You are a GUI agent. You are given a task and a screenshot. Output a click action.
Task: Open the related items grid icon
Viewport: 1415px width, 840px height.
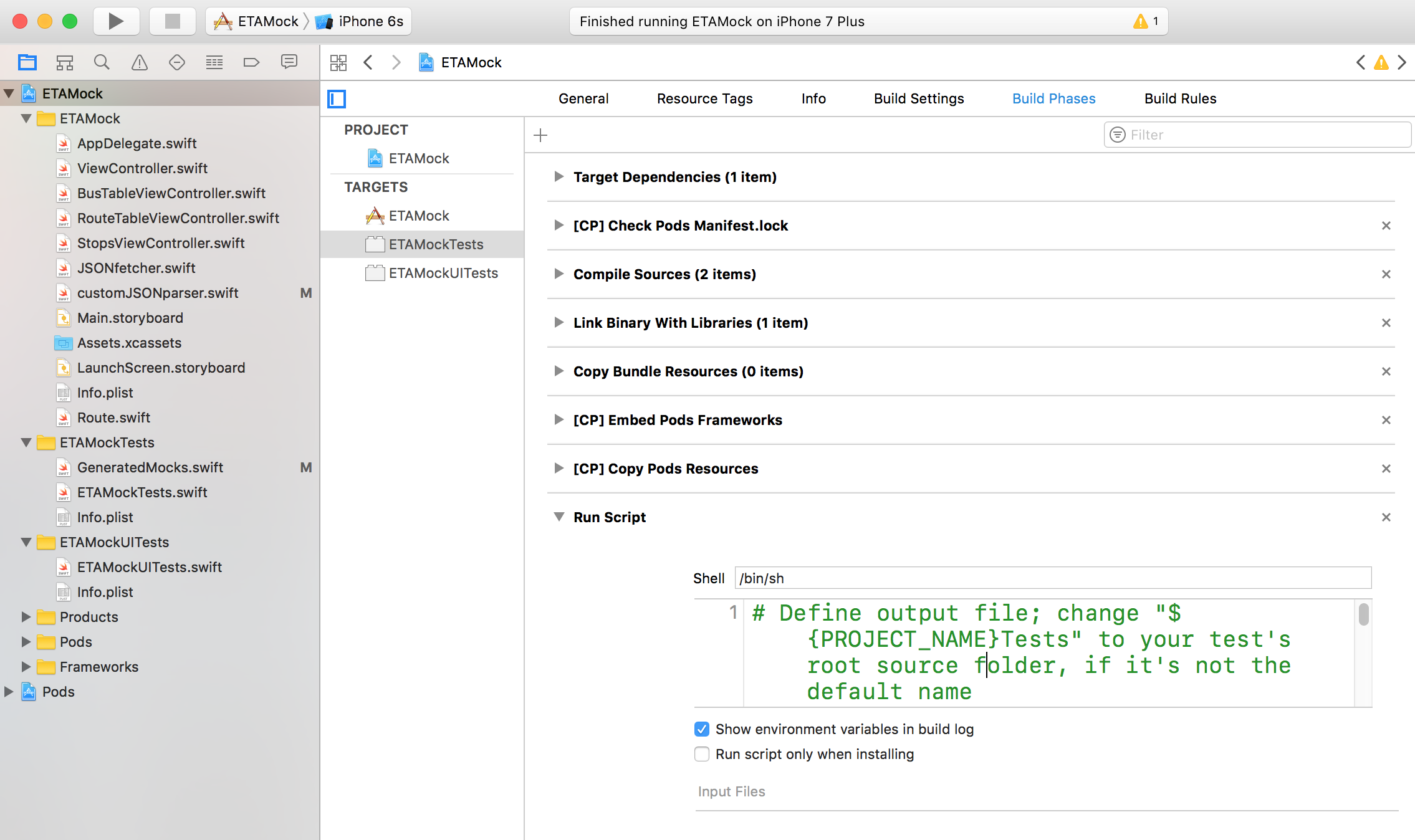click(338, 62)
